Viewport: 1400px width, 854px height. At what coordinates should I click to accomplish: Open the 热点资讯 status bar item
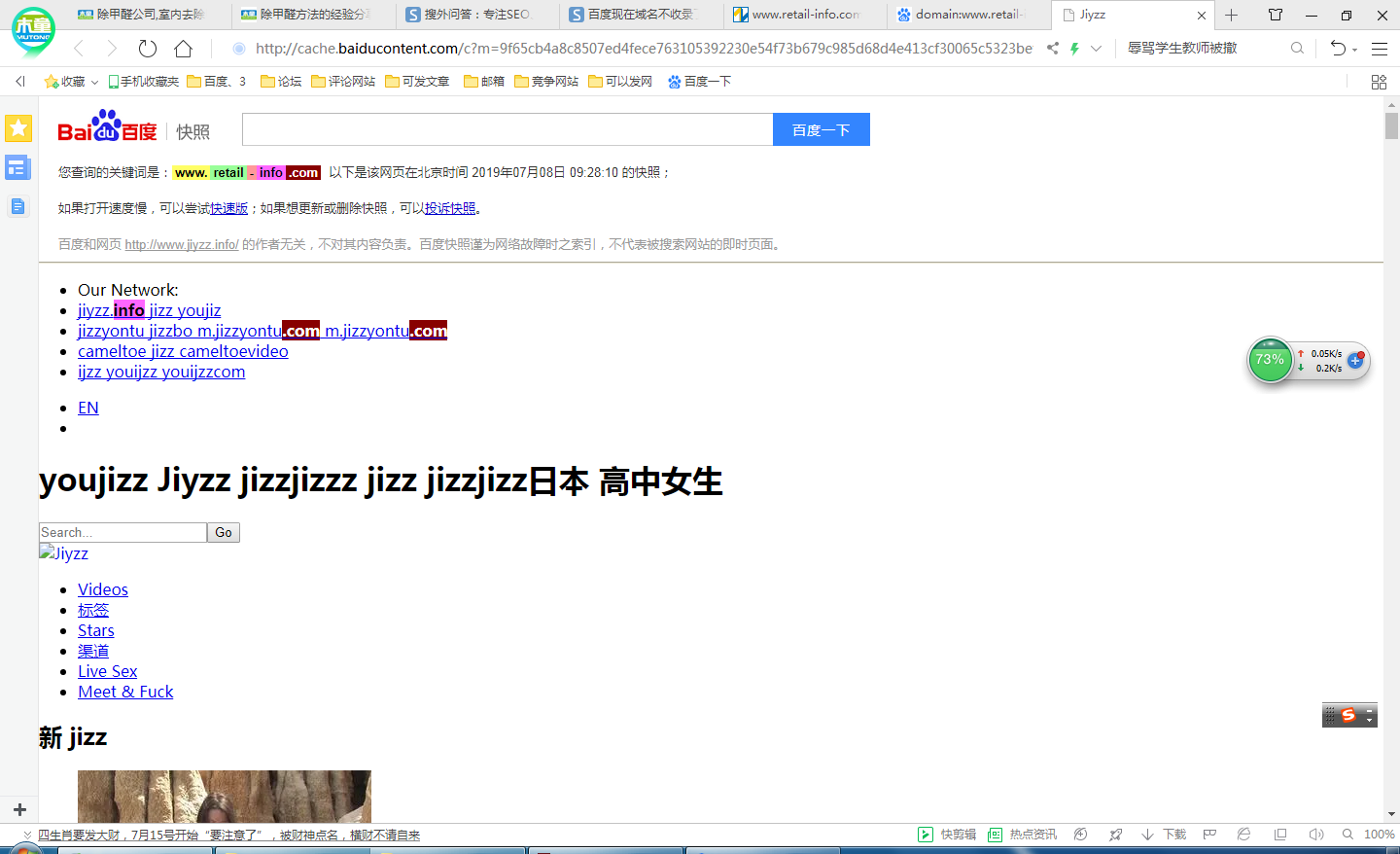(x=1023, y=835)
